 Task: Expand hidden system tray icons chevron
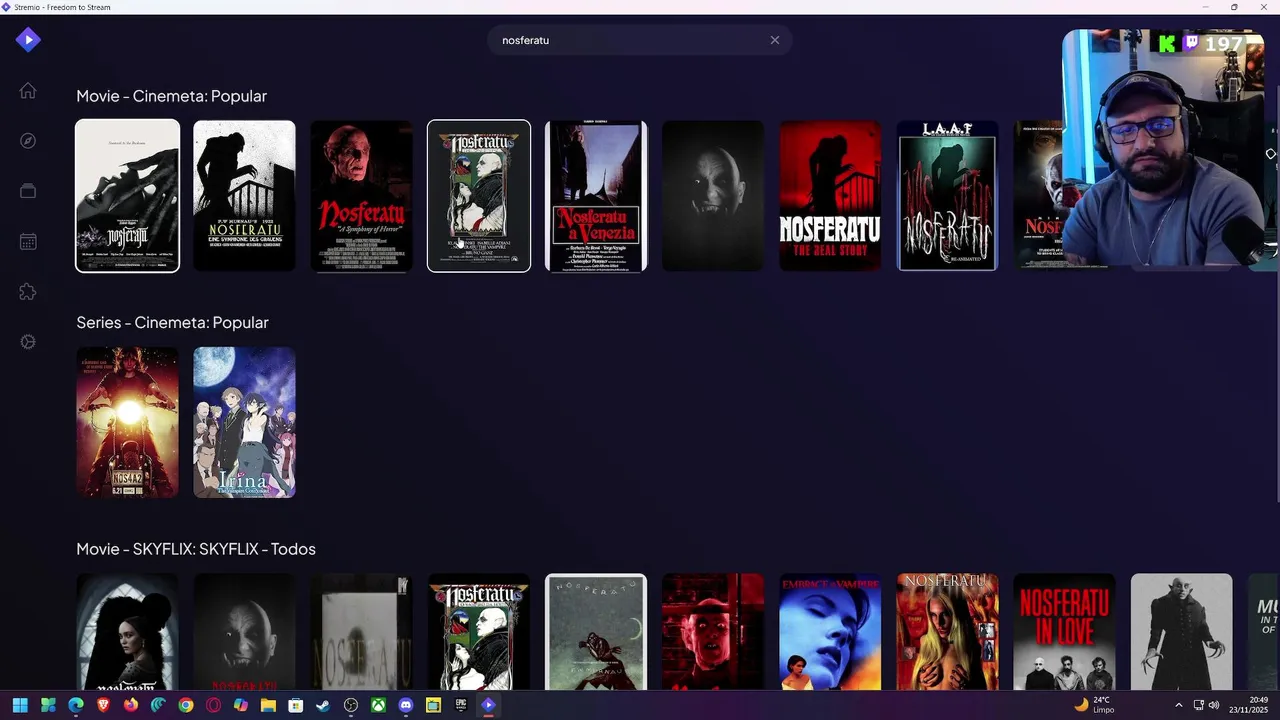1179,705
